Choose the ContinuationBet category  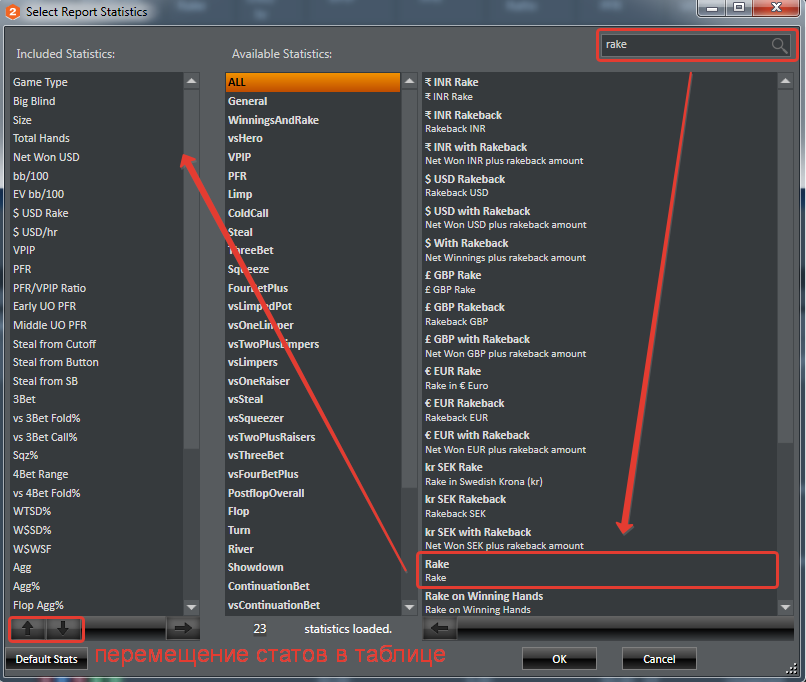tap(312, 586)
